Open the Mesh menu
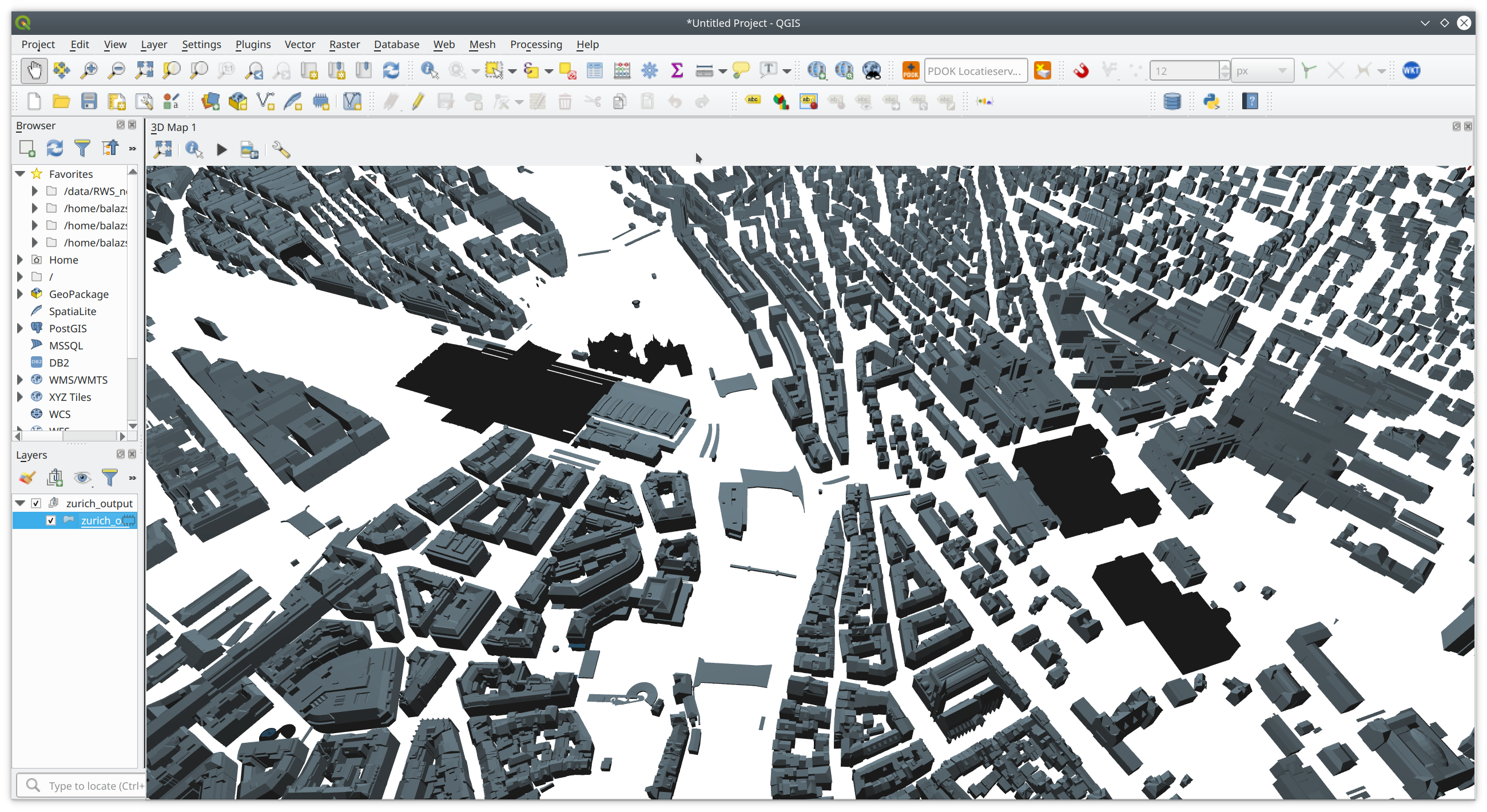1487x812 pixels. (x=482, y=45)
